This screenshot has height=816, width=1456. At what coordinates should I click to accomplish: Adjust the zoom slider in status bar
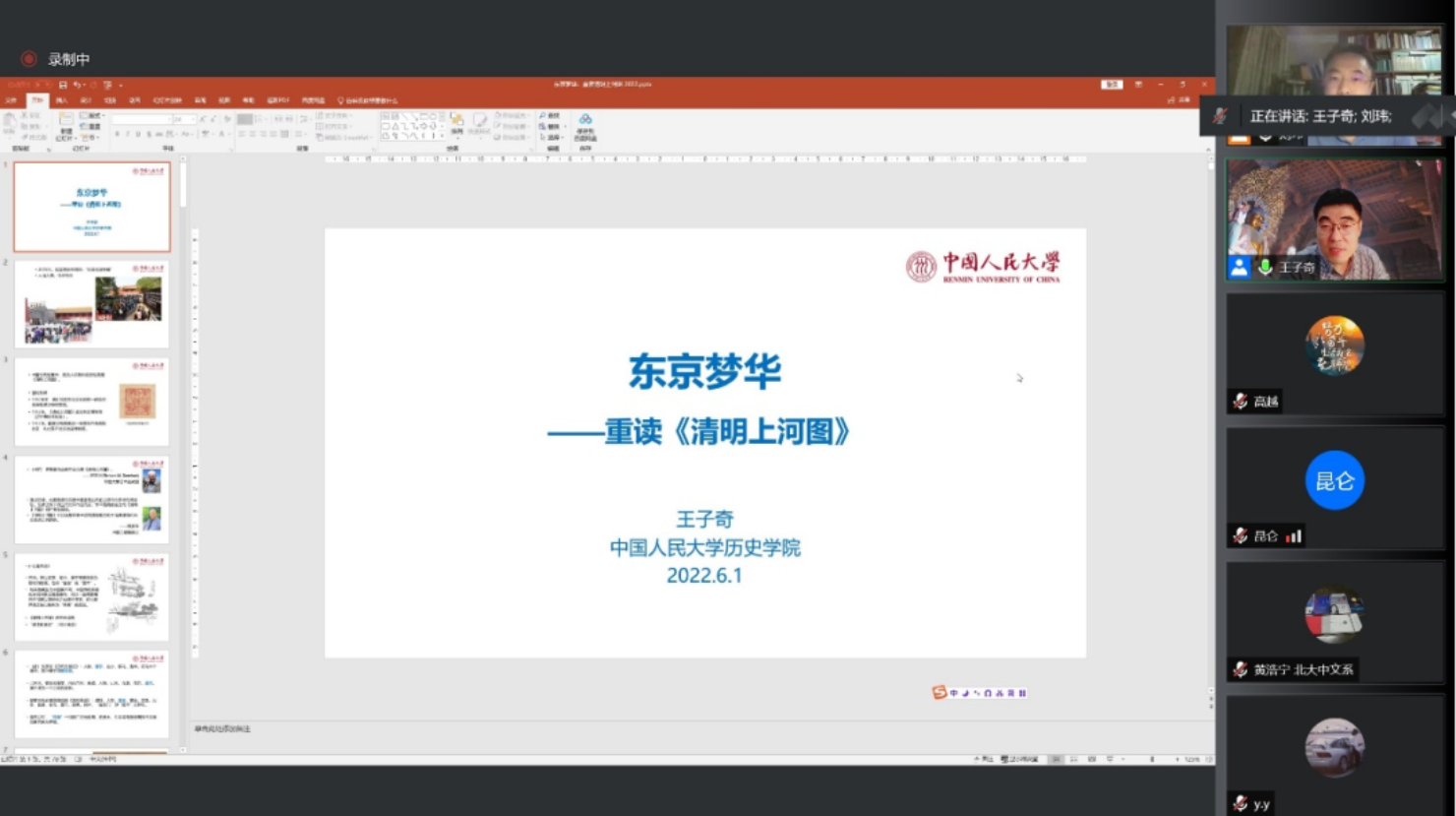click(1152, 759)
